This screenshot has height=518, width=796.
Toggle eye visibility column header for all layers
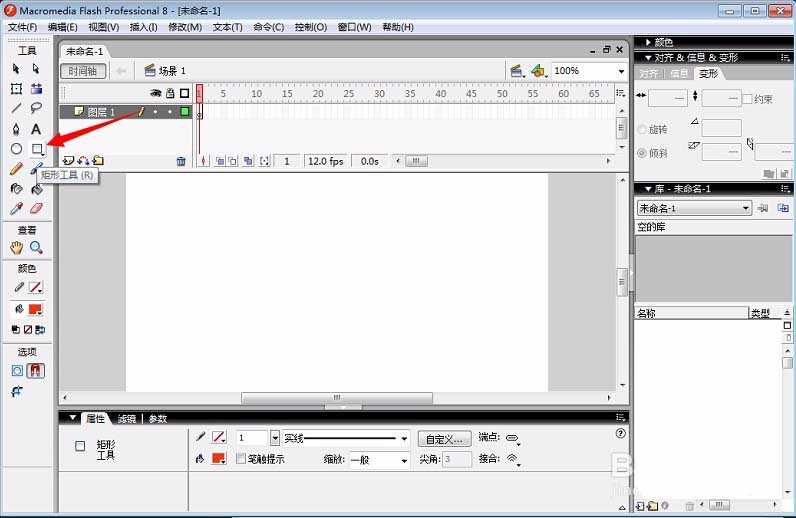[x=156, y=93]
